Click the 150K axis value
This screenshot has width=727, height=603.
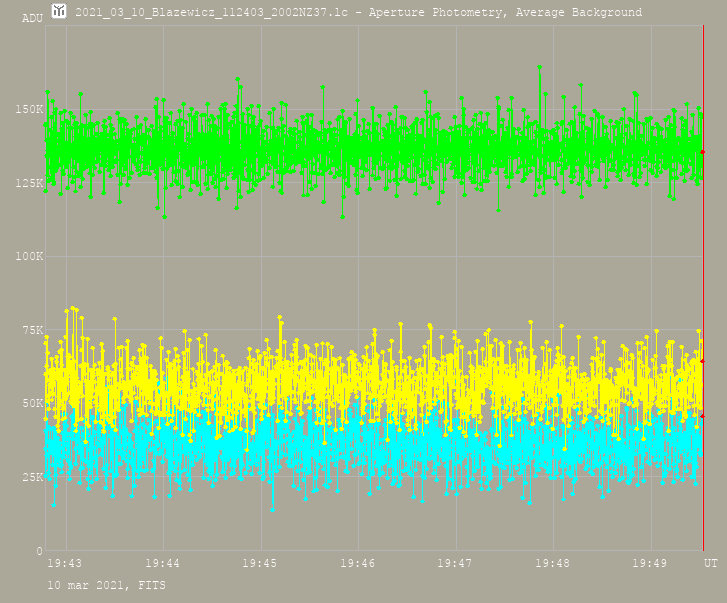pos(29,109)
